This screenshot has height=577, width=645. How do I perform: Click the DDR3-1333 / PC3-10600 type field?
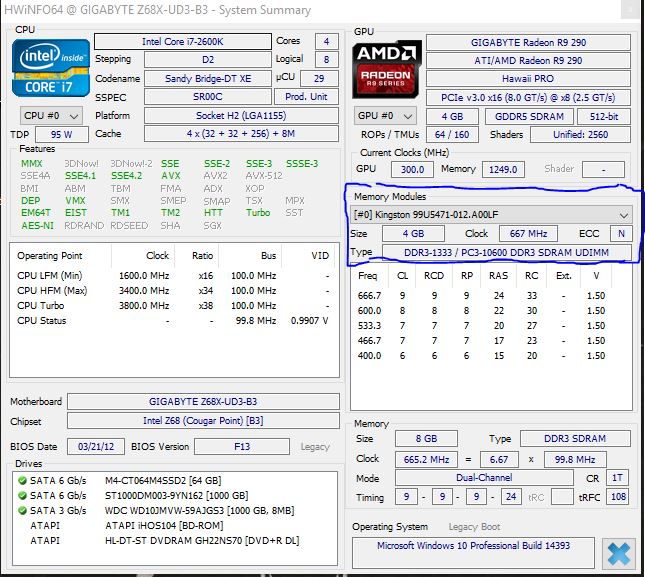[506, 252]
